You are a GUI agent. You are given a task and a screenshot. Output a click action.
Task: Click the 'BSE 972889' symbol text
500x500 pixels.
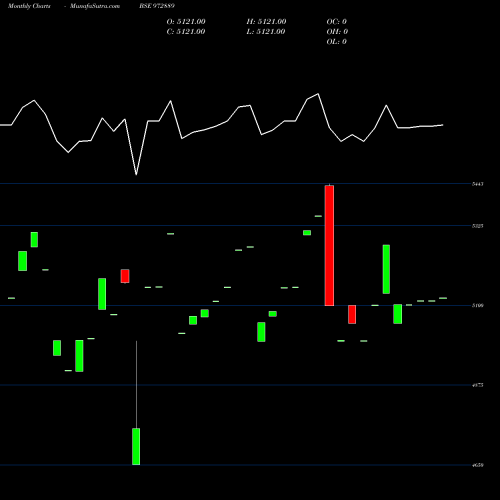(157, 6)
